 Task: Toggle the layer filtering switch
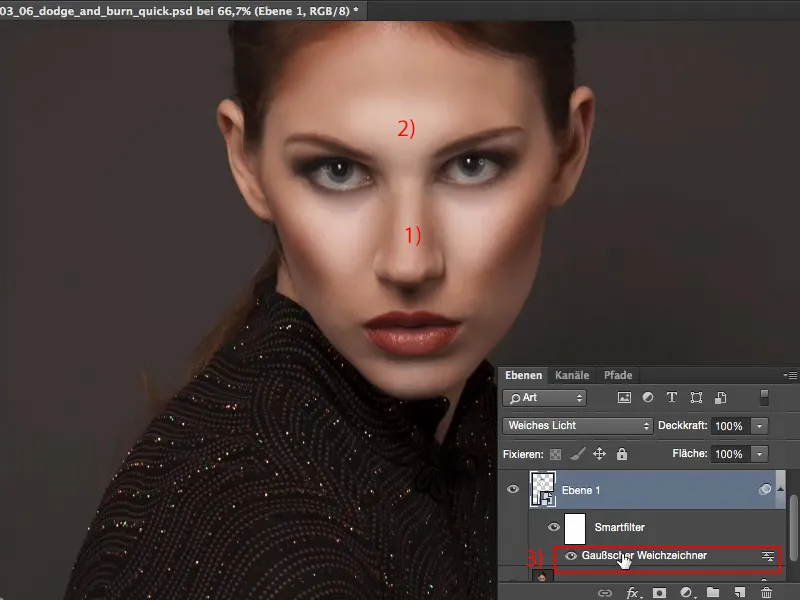(765, 398)
